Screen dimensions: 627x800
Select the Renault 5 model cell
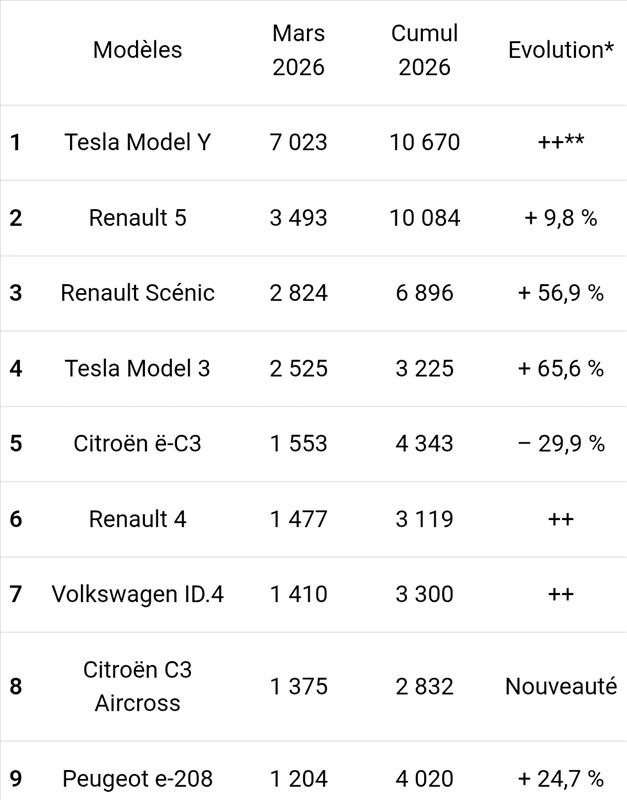pyautogui.click(x=137, y=217)
